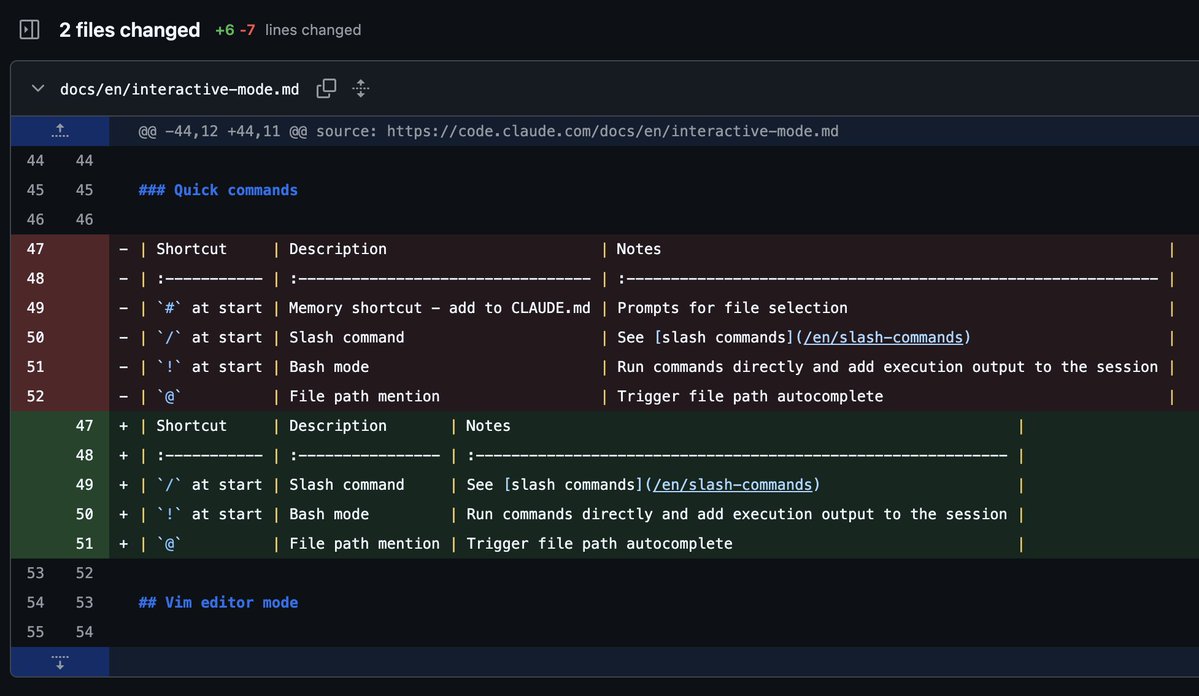
Task: Expand hidden lines below line 55
Action: coord(60,662)
